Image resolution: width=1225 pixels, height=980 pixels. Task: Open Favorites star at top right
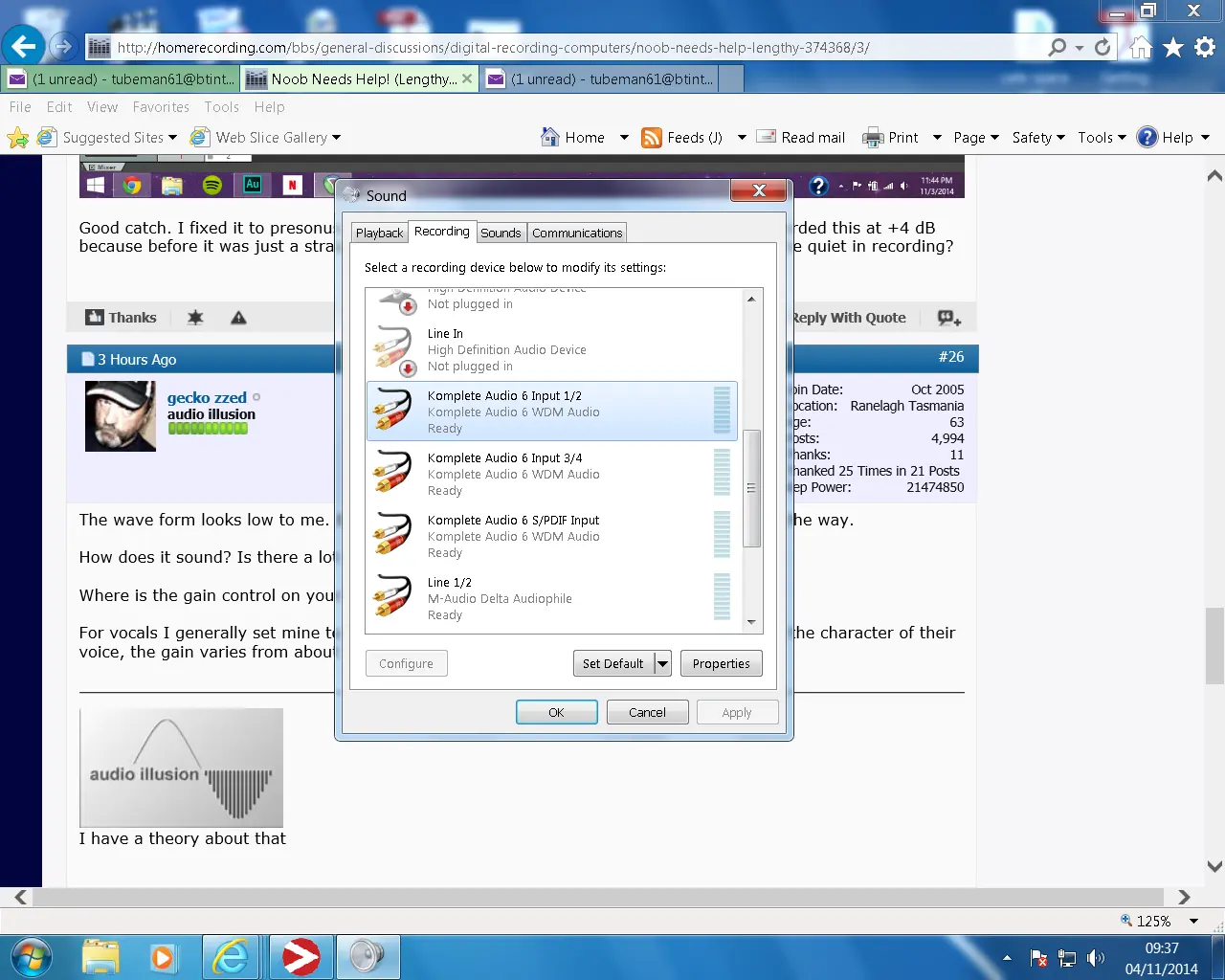[1173, 47]
